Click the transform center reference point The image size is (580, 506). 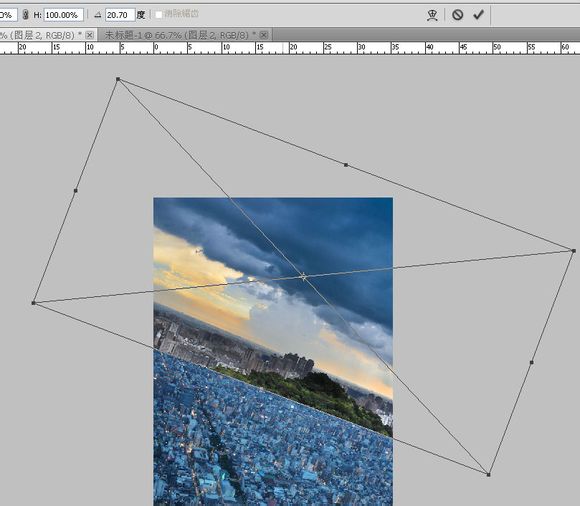pyautogui.click(x=303, y=277)
